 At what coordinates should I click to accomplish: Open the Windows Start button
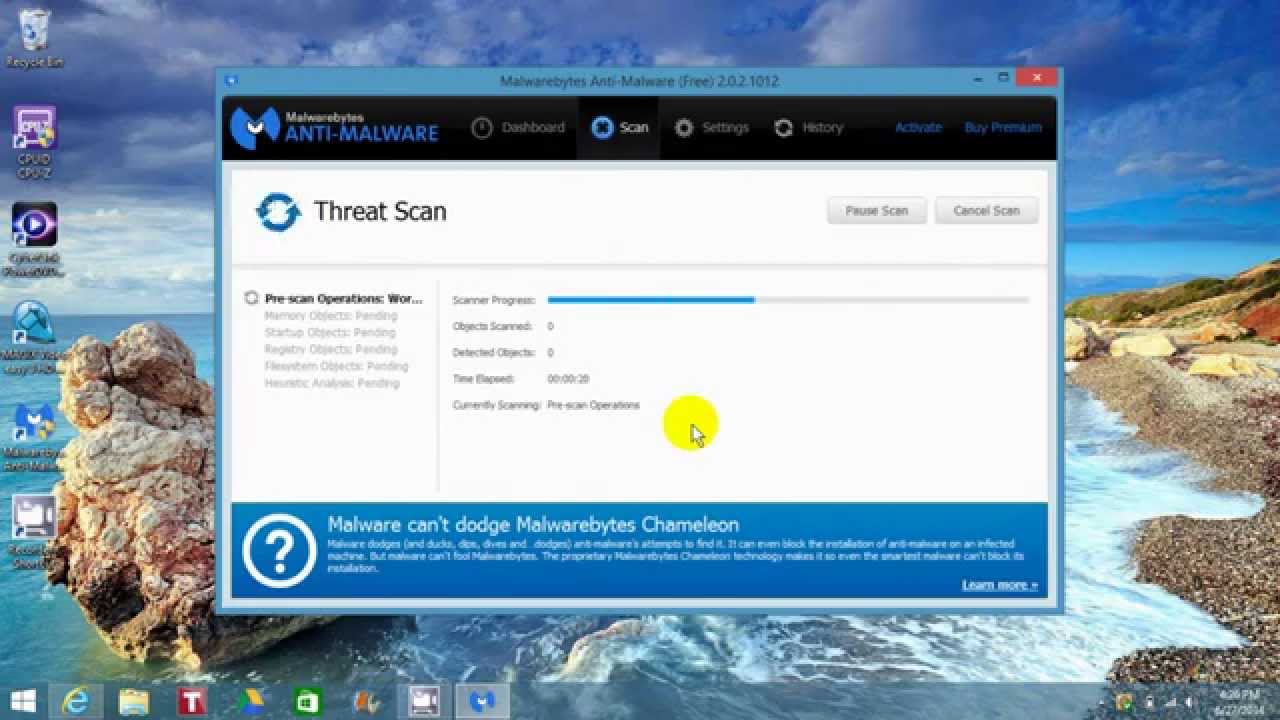click(x=24, y=701)
